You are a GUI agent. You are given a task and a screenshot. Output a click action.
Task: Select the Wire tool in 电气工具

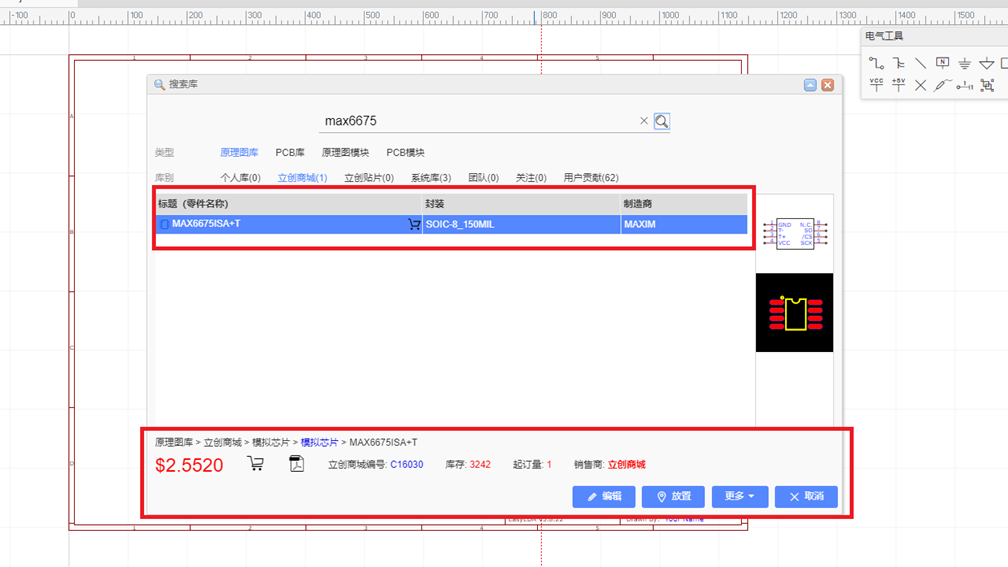tap(876, 63)
